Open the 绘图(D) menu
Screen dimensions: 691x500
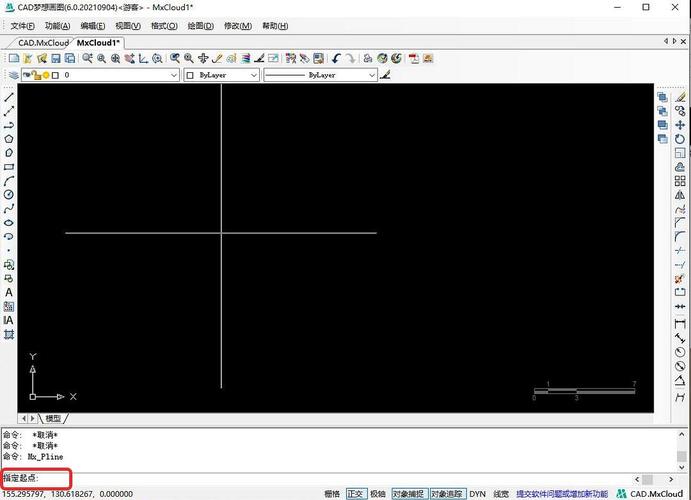(200, 25)
